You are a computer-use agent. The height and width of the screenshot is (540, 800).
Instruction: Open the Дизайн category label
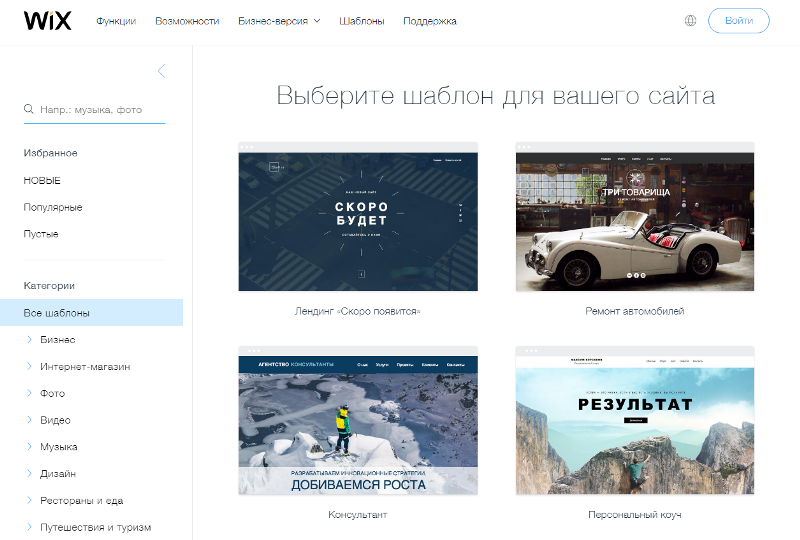click(x=58, y=474)
